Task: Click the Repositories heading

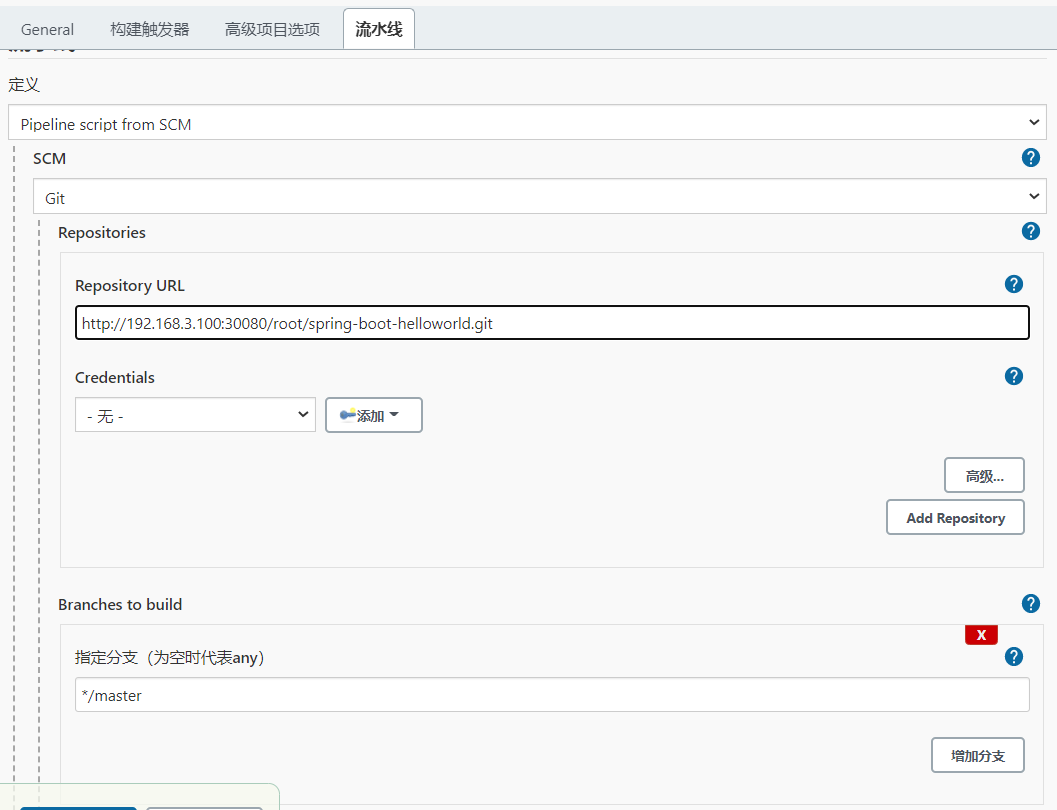Action: [102, 232]
